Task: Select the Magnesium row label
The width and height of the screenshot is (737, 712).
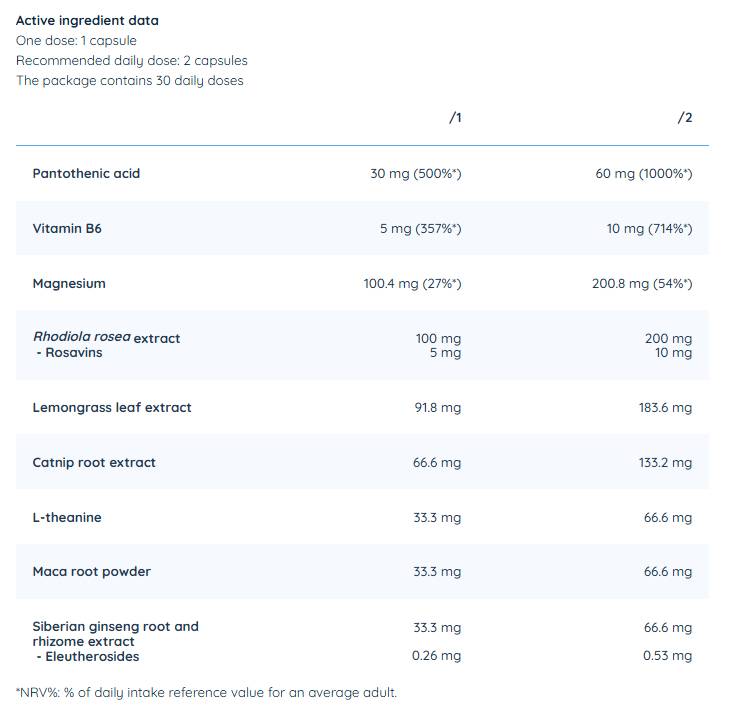Action: point(69,284)
